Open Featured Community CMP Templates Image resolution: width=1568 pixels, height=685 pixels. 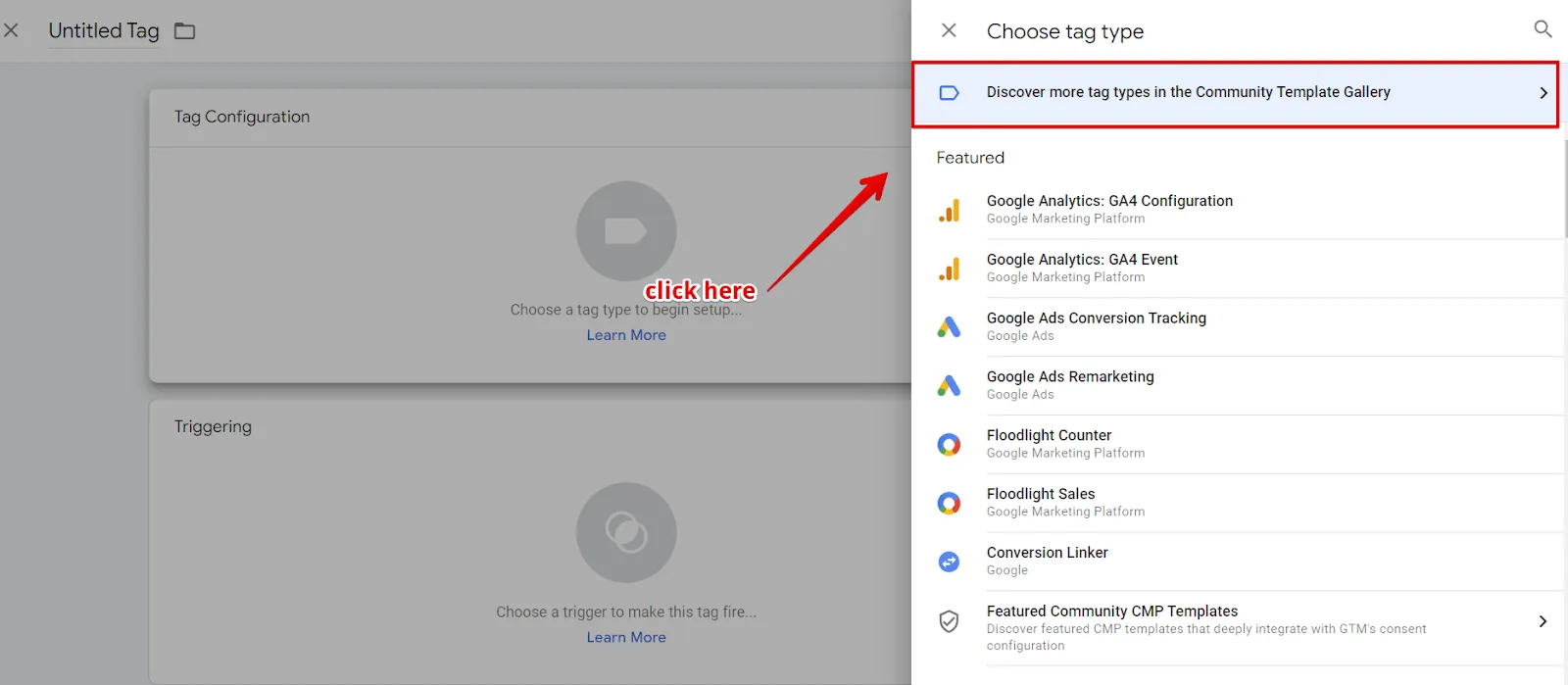1237,628
